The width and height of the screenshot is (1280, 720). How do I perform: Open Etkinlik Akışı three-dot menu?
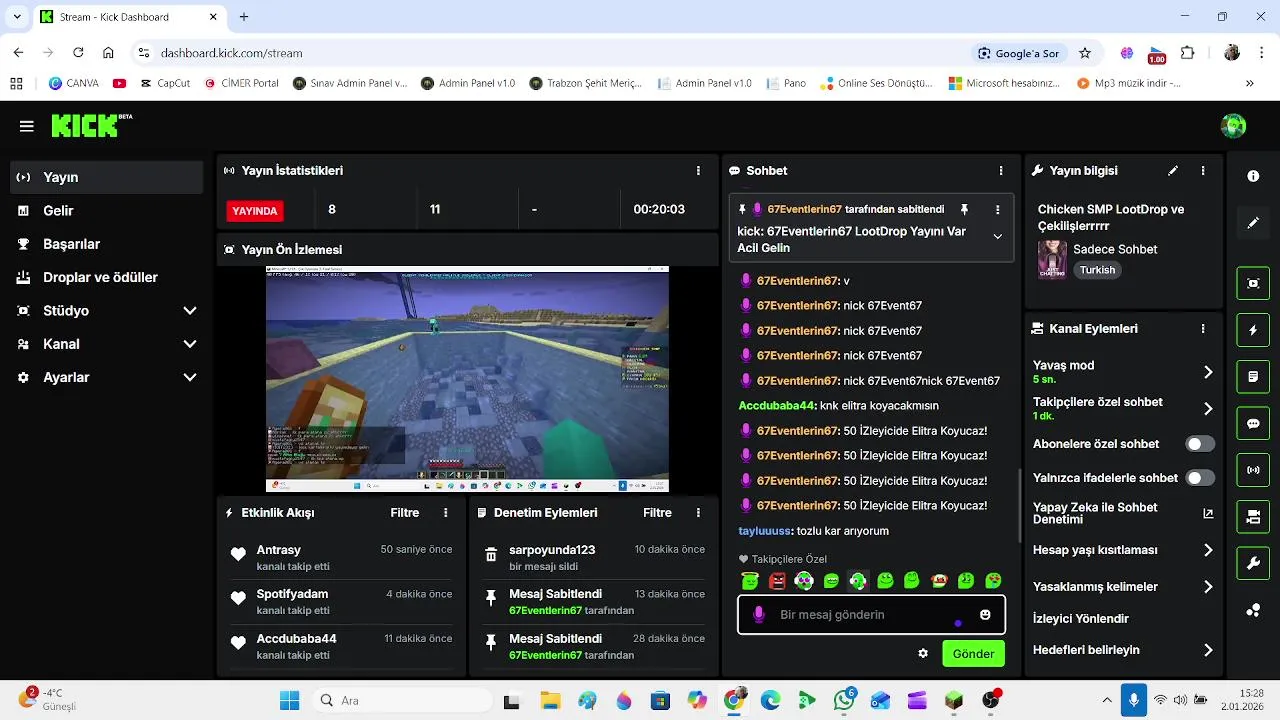(446, 513)
